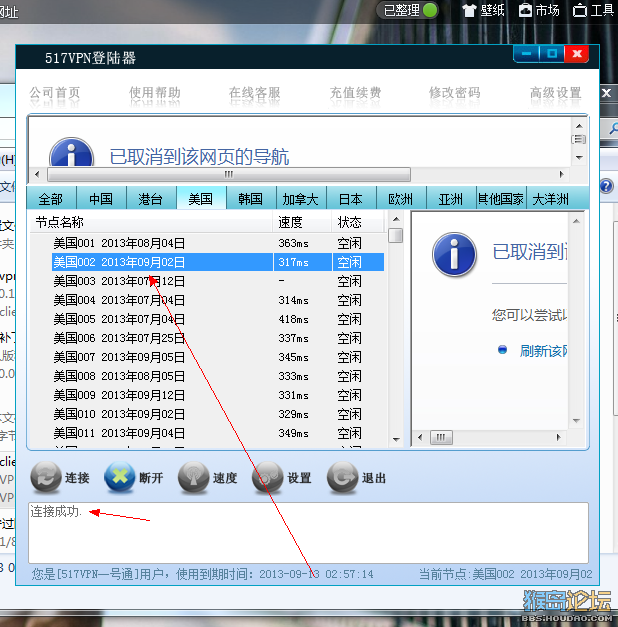
Task: Open 工具 tools icon in top bar
Action: pyautogui.click(x=579, y=10)
